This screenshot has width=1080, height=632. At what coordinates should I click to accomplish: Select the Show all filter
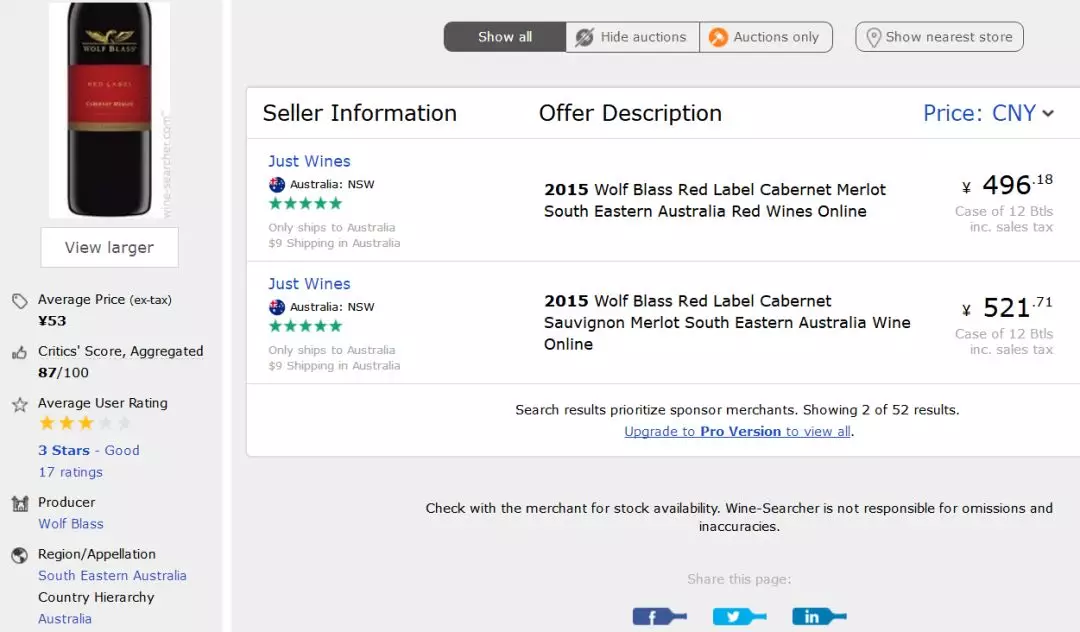(505, 36)
